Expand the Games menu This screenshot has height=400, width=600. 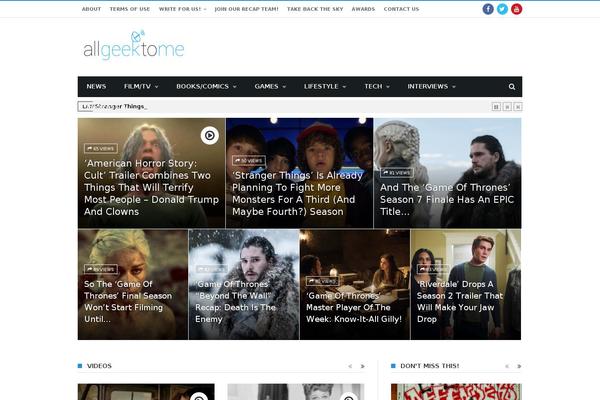(x=270, y=87)
